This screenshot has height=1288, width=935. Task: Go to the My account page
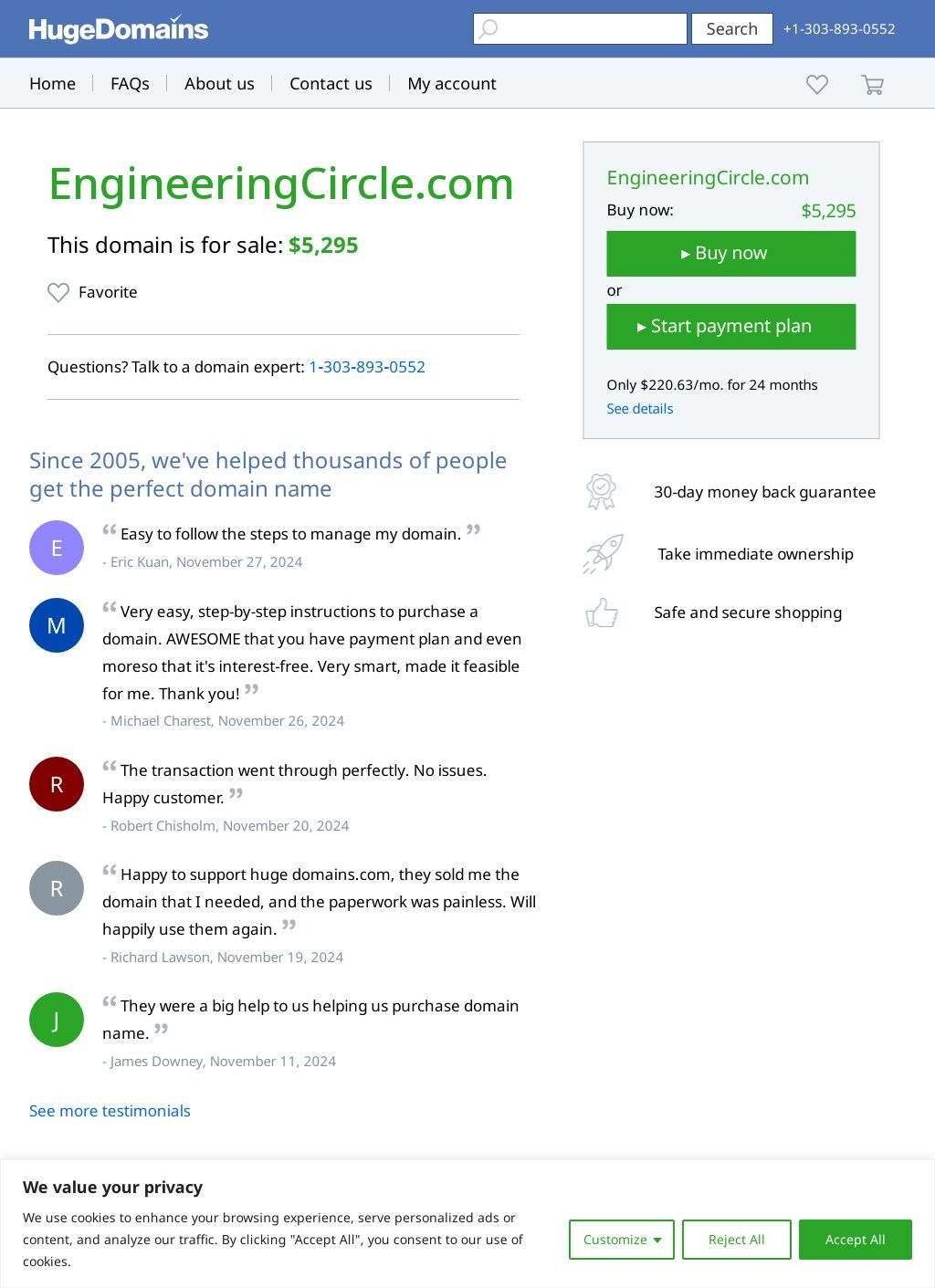pos(452,84)
